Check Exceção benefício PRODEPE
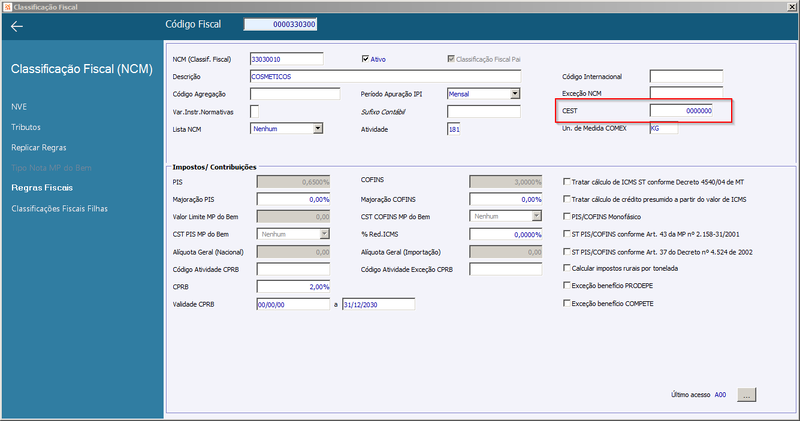Viewport: 800px width, 421px height. pyautogui.click(x=566, y=285)
